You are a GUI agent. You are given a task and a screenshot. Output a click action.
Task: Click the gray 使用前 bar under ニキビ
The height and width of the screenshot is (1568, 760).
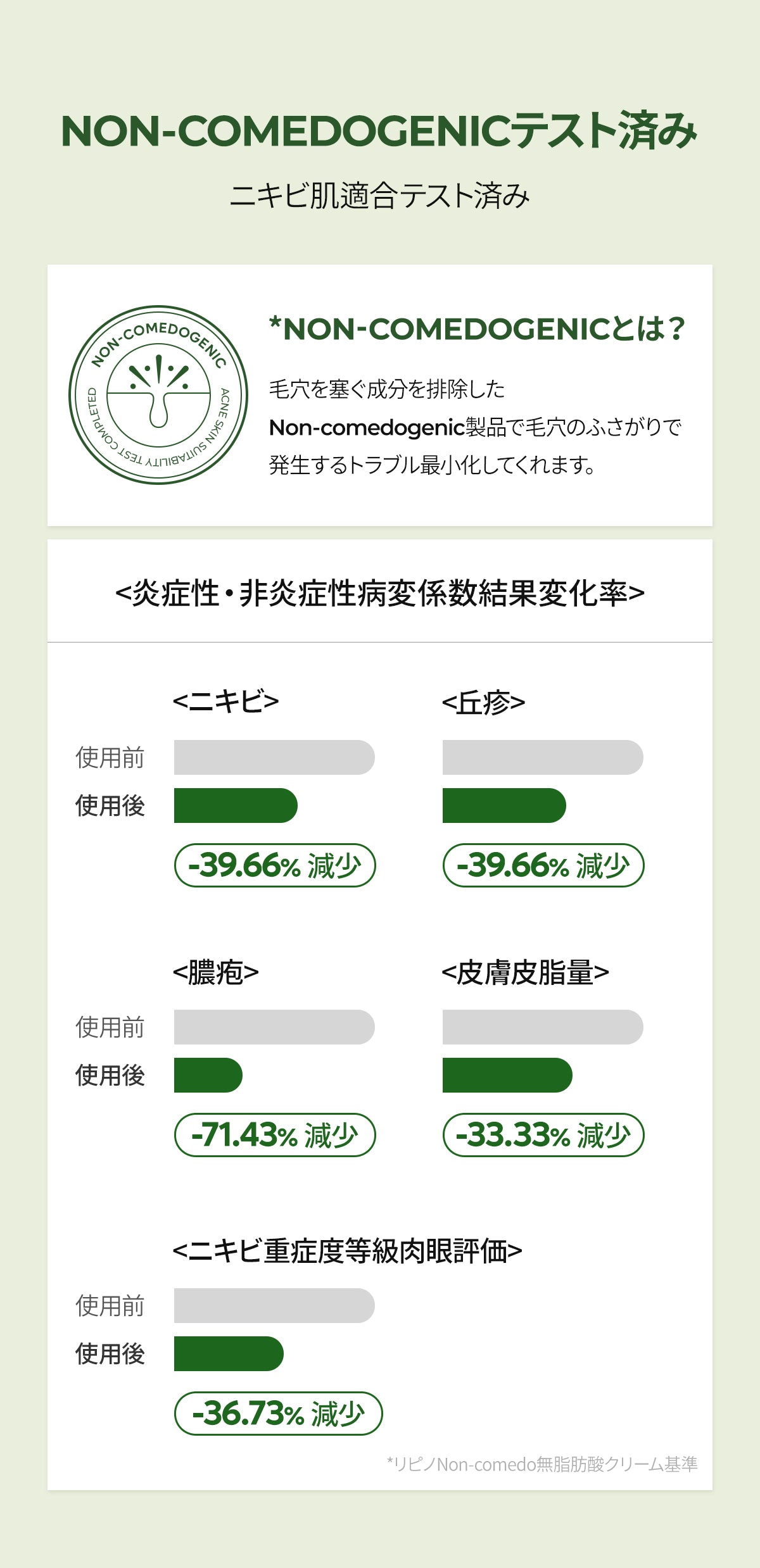pyautogui.click(x=274, y=757)
